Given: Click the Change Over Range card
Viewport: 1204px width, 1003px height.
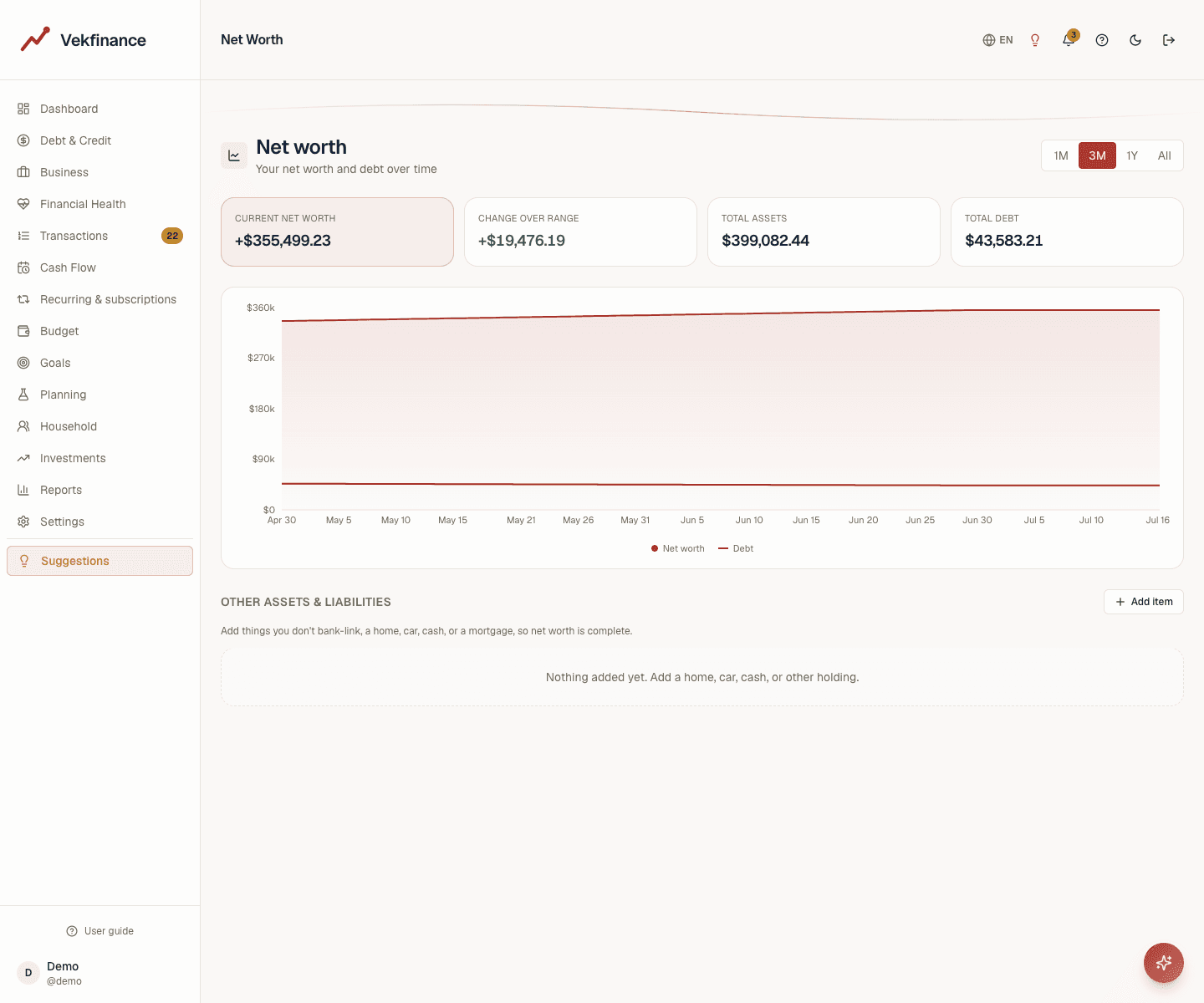Looking at the screenshot, I should pos(580,232).
